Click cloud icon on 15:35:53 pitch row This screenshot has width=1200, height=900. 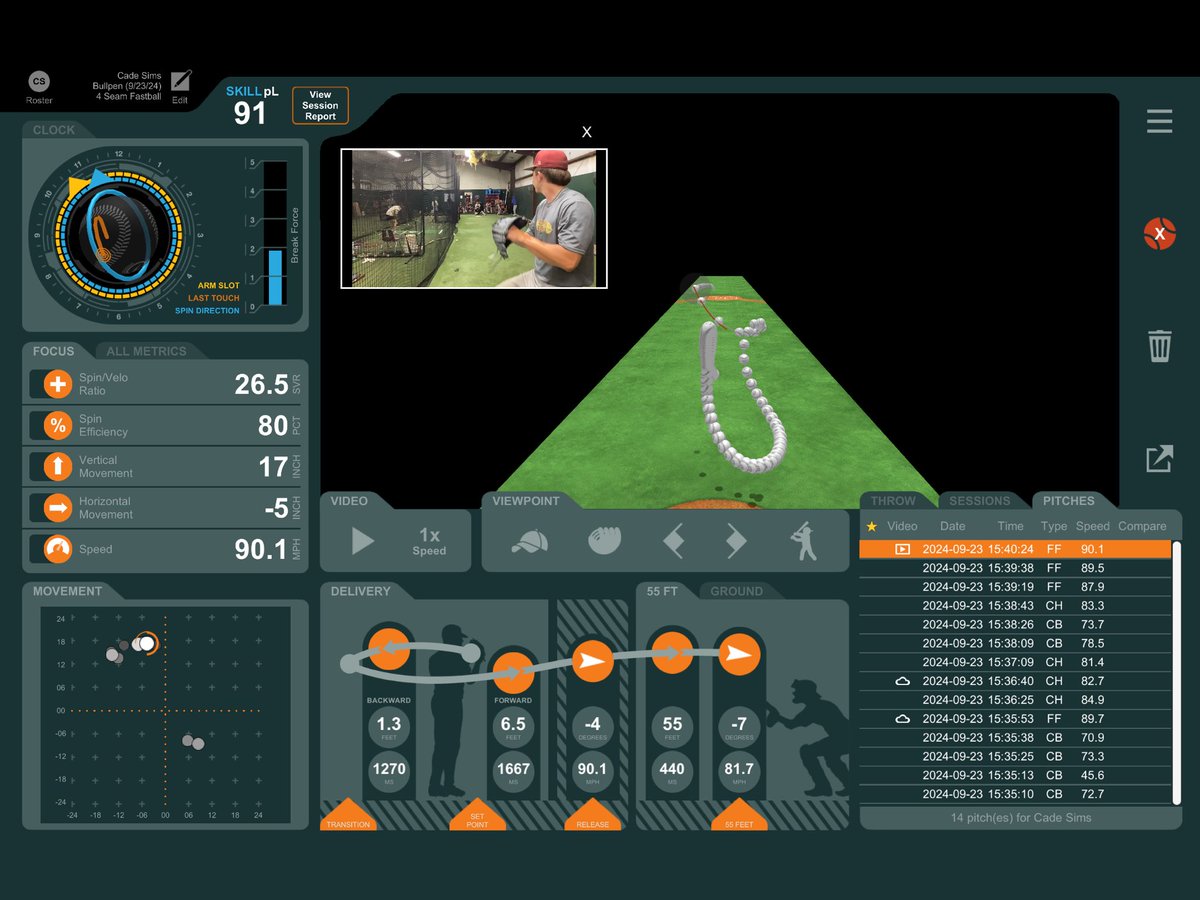coord(902,718)
